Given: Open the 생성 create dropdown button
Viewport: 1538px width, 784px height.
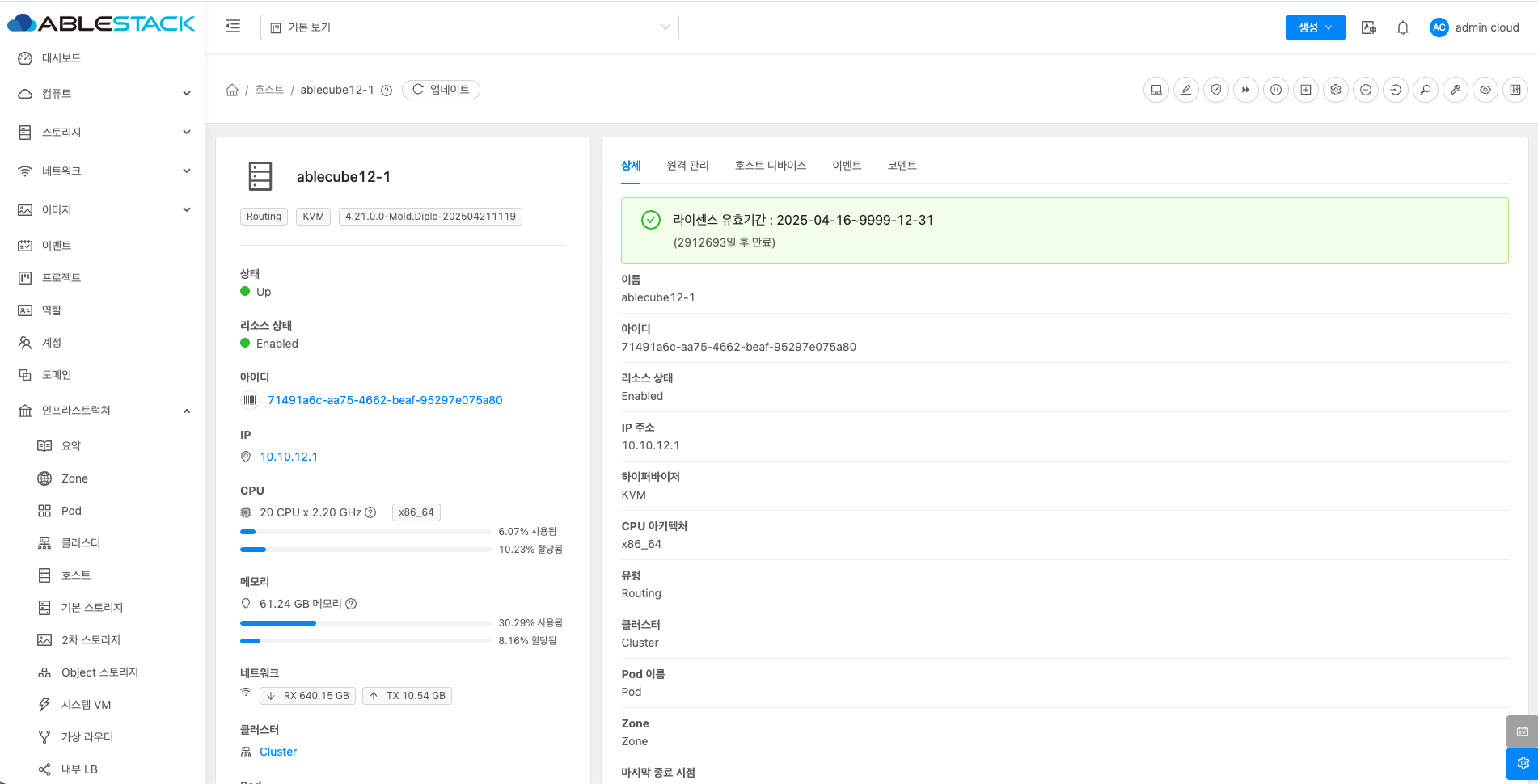Looking at the screenshot, I should pos(1315,27).
